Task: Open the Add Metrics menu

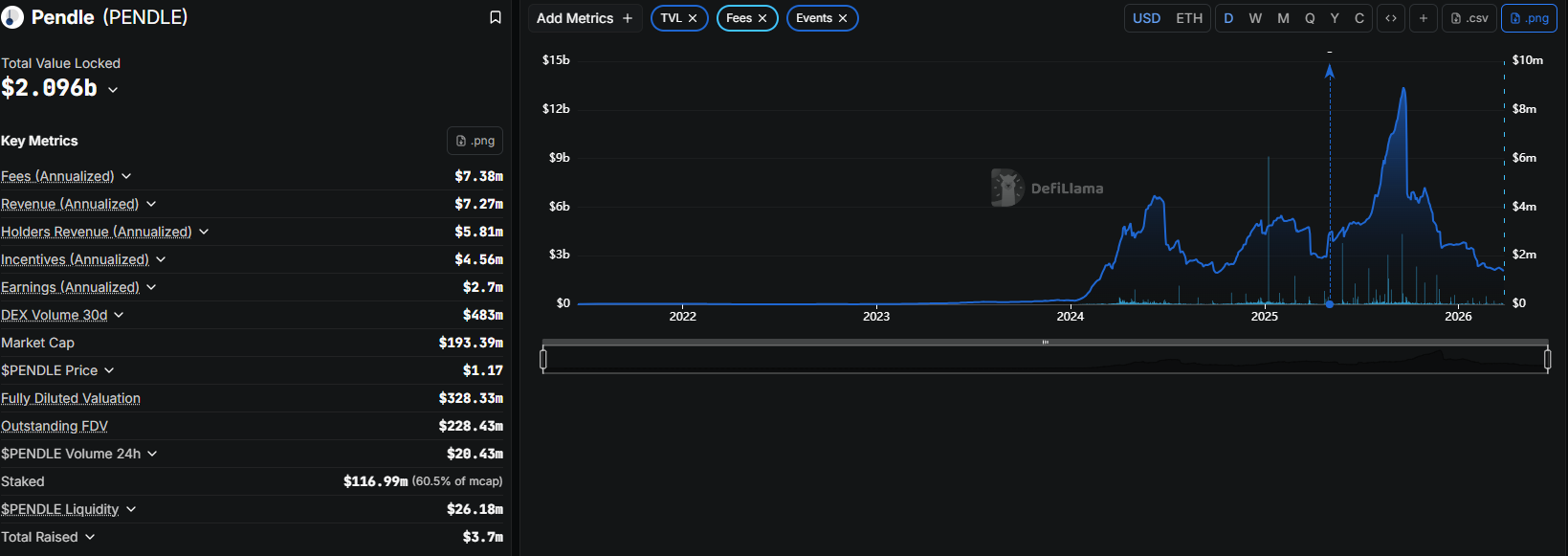Action: click(585, 18)
